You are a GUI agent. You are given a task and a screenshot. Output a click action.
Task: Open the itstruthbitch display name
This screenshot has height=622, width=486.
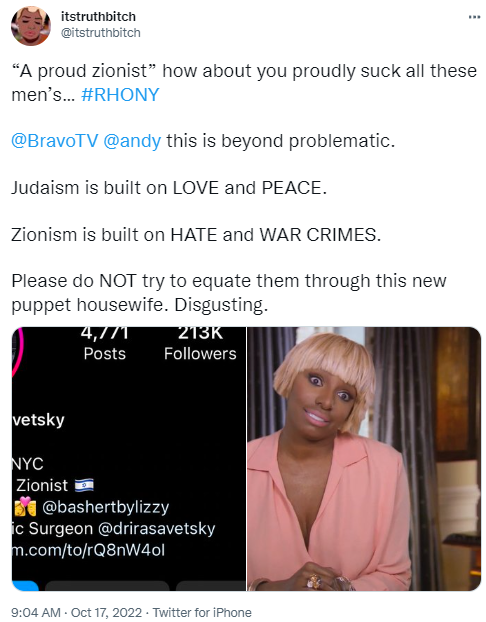(98, 17)
